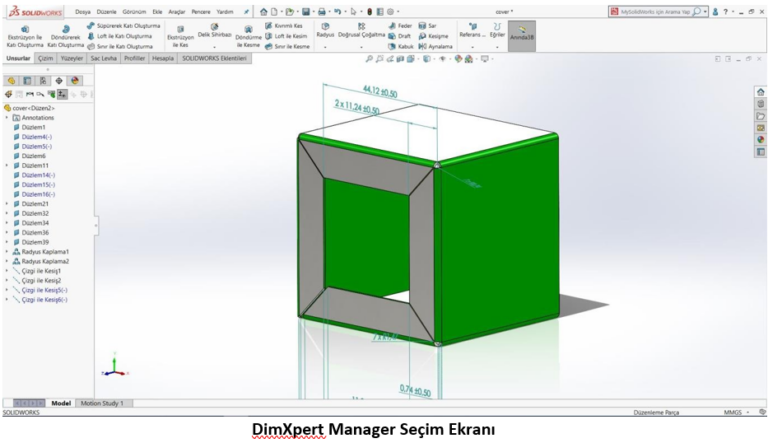Select the Ekstrüzyon ile Kes tool
Image resolution: width=768 pixels, height=443 pixels.
coord(180,35)
